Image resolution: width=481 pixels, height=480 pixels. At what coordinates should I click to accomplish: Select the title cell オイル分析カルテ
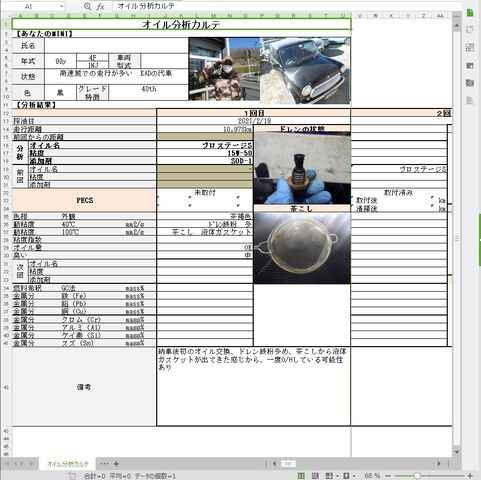(181, 24)
